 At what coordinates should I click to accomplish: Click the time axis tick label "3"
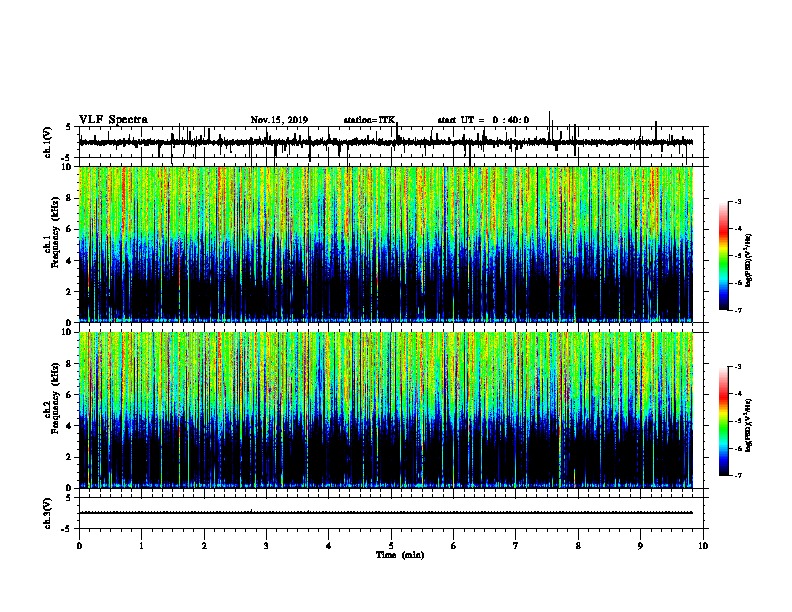click(266, 545)
